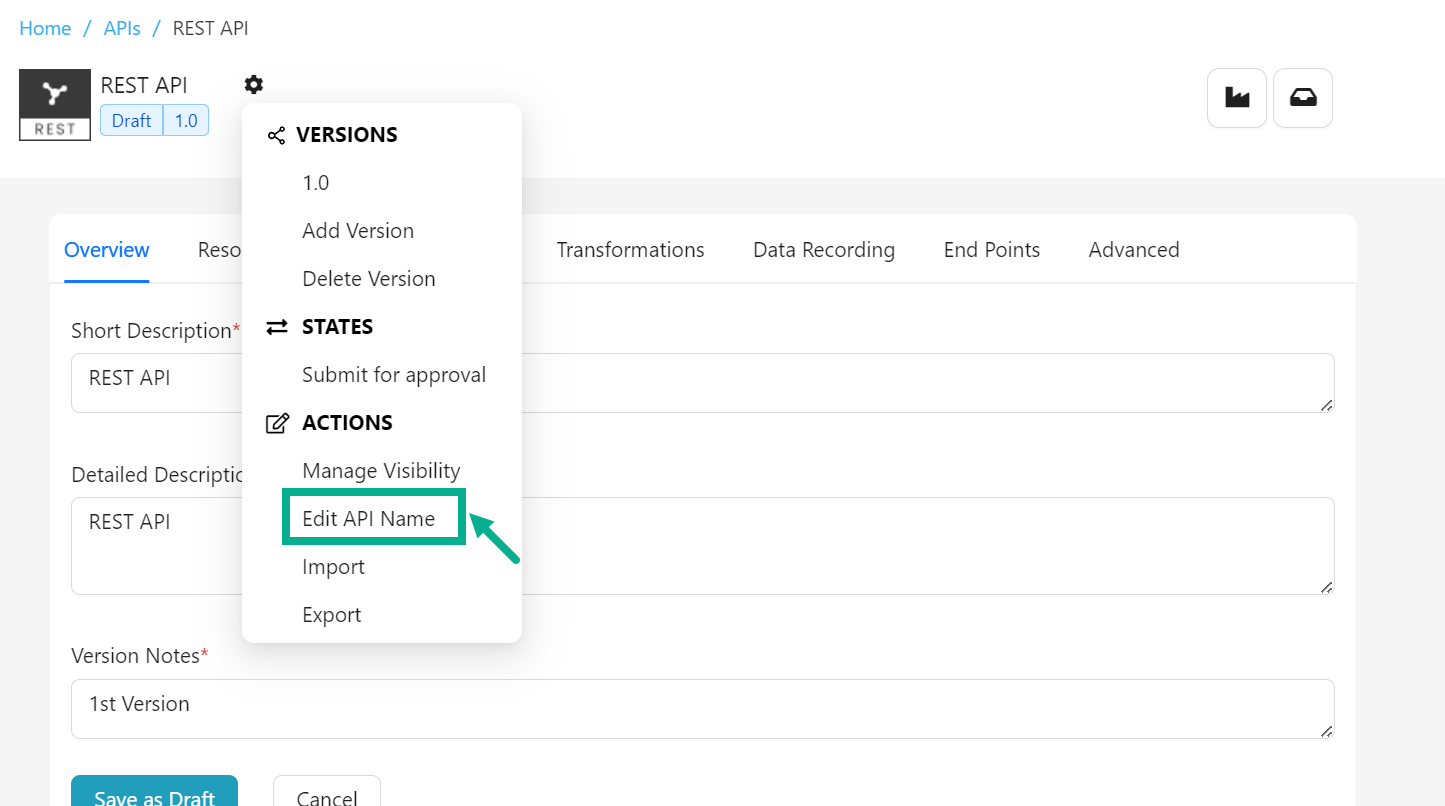This screenshot has height=806, width=1445.
Task: Click the Import menu item
Action: (333, 567)
